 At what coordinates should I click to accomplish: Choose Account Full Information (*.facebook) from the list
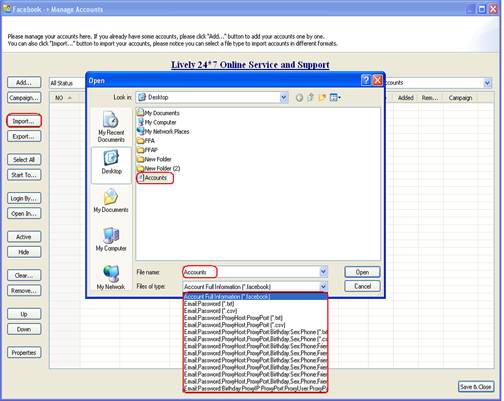255,297
